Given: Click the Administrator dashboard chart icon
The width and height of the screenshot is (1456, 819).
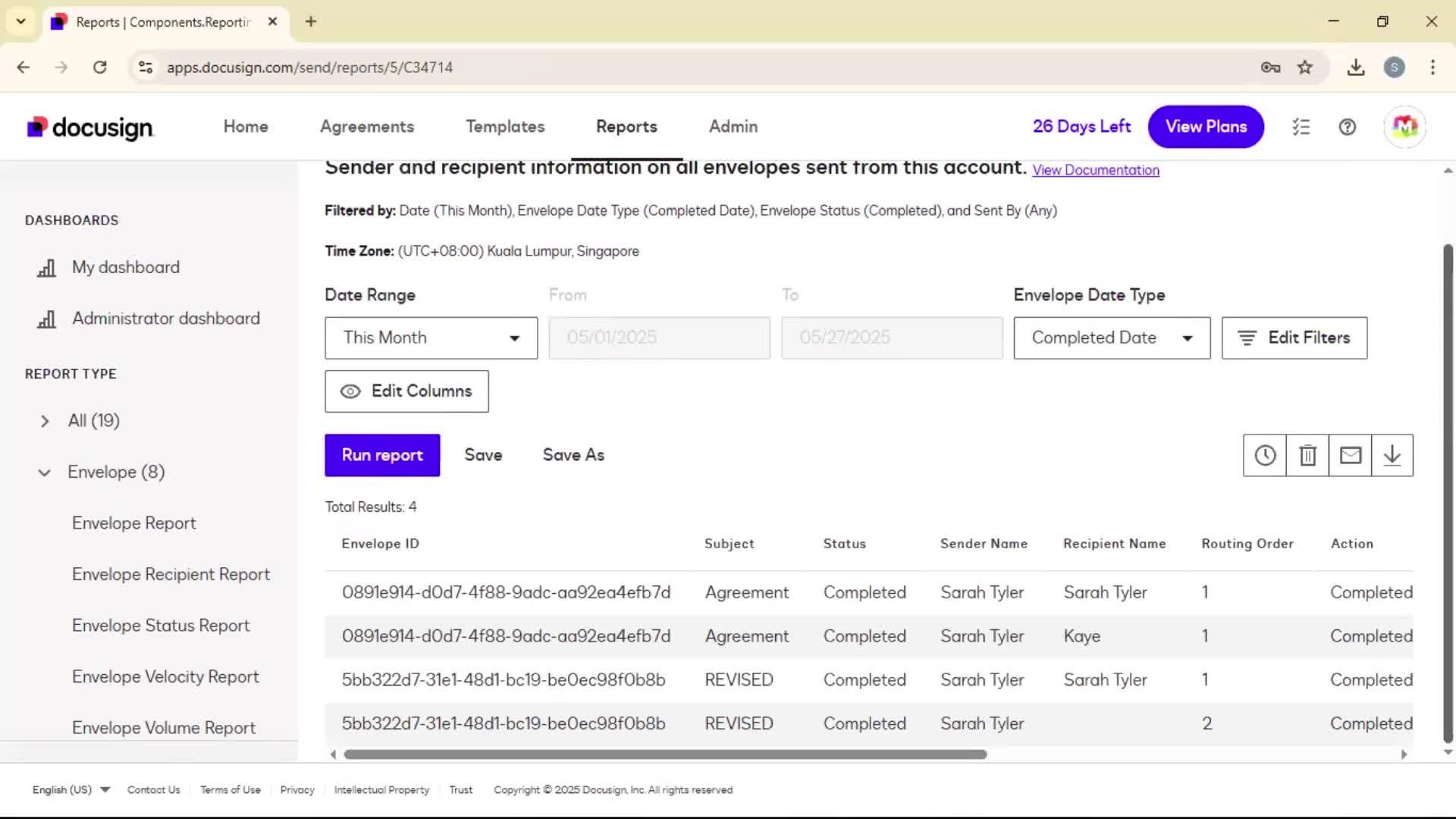Looking at the screenshot, I should 47,318.
